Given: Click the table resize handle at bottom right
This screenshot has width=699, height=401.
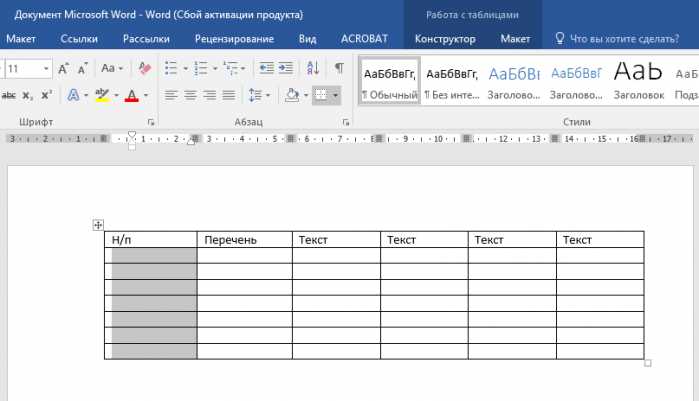Looking at the screenshot, I should pos(648,363).
